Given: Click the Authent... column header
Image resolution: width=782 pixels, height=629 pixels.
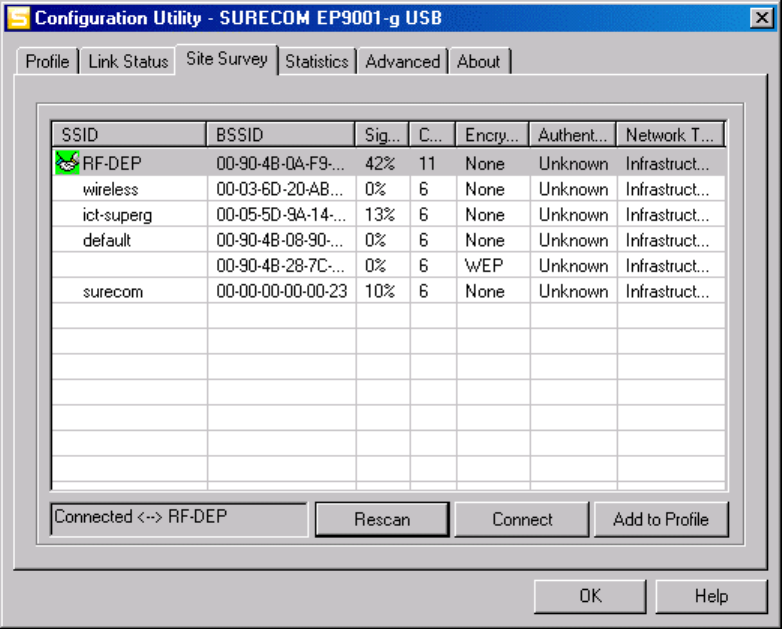Looking at the screenshot, I should click(x=573, y=135).
